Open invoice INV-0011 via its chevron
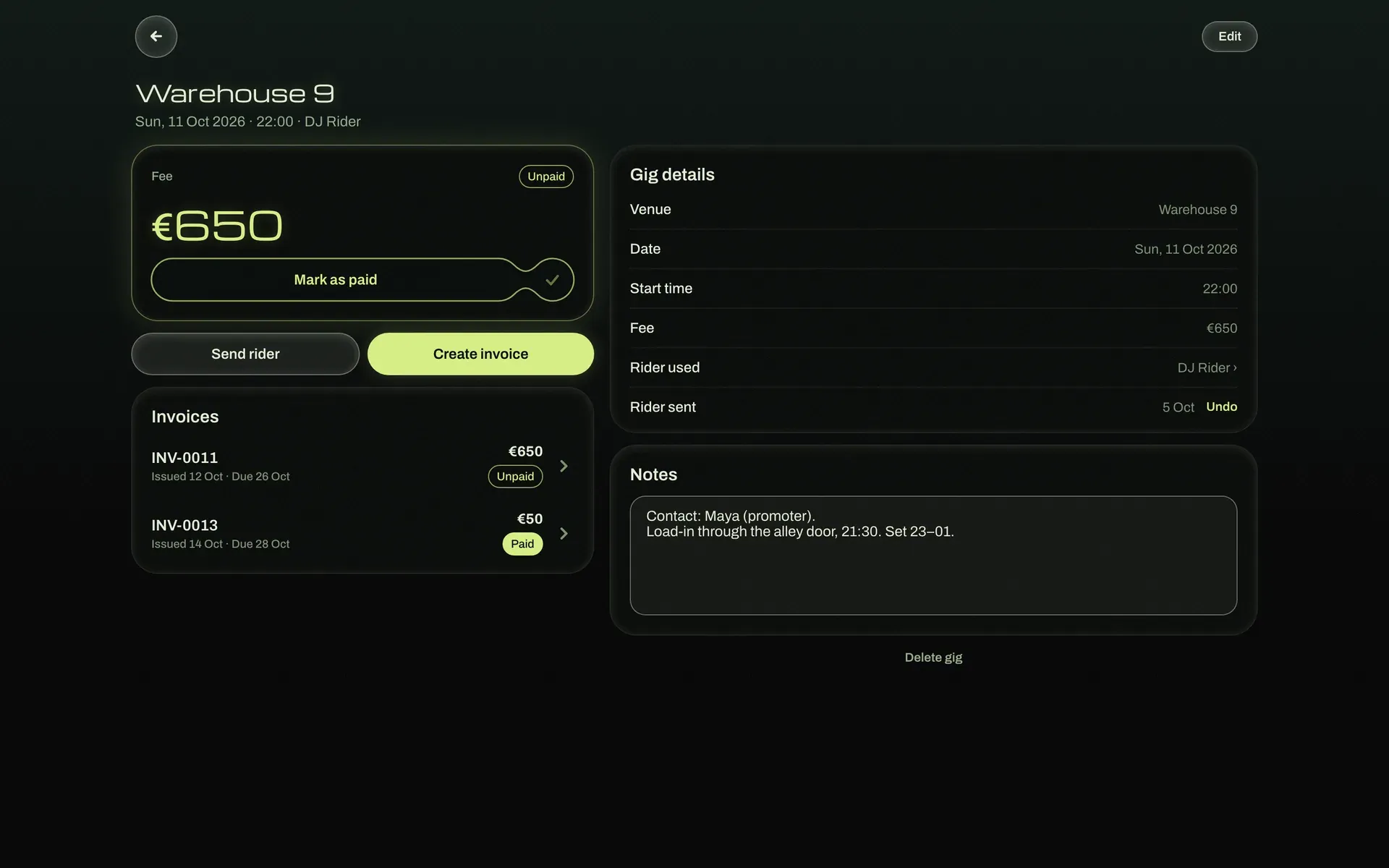 click(564, 467)
